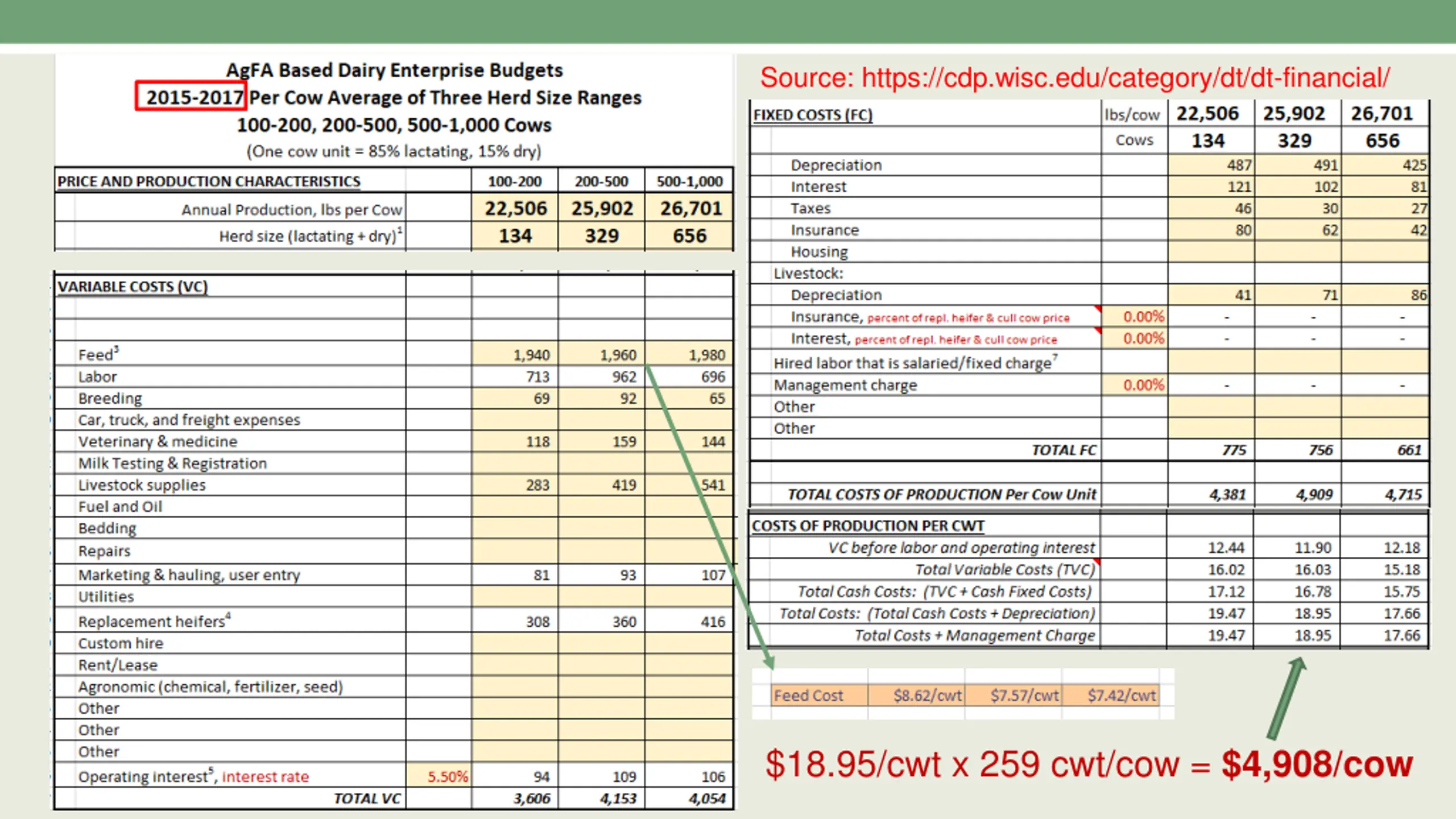This screenshot has width=1456, height=819.
Task: Select Marketing & hauling value 107
Action: [x=713, y=575]
